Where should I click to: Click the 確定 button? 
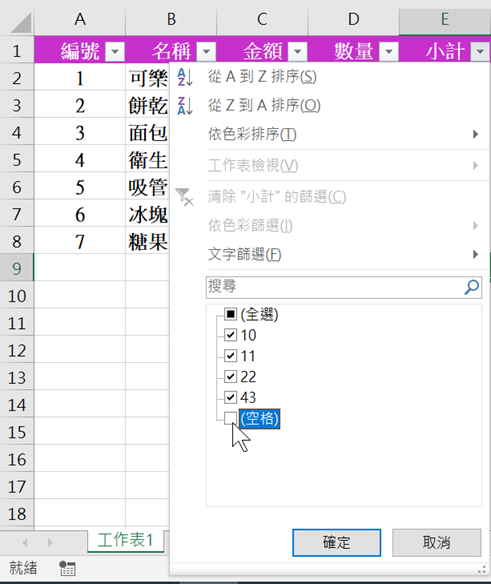tap(336, 543)
